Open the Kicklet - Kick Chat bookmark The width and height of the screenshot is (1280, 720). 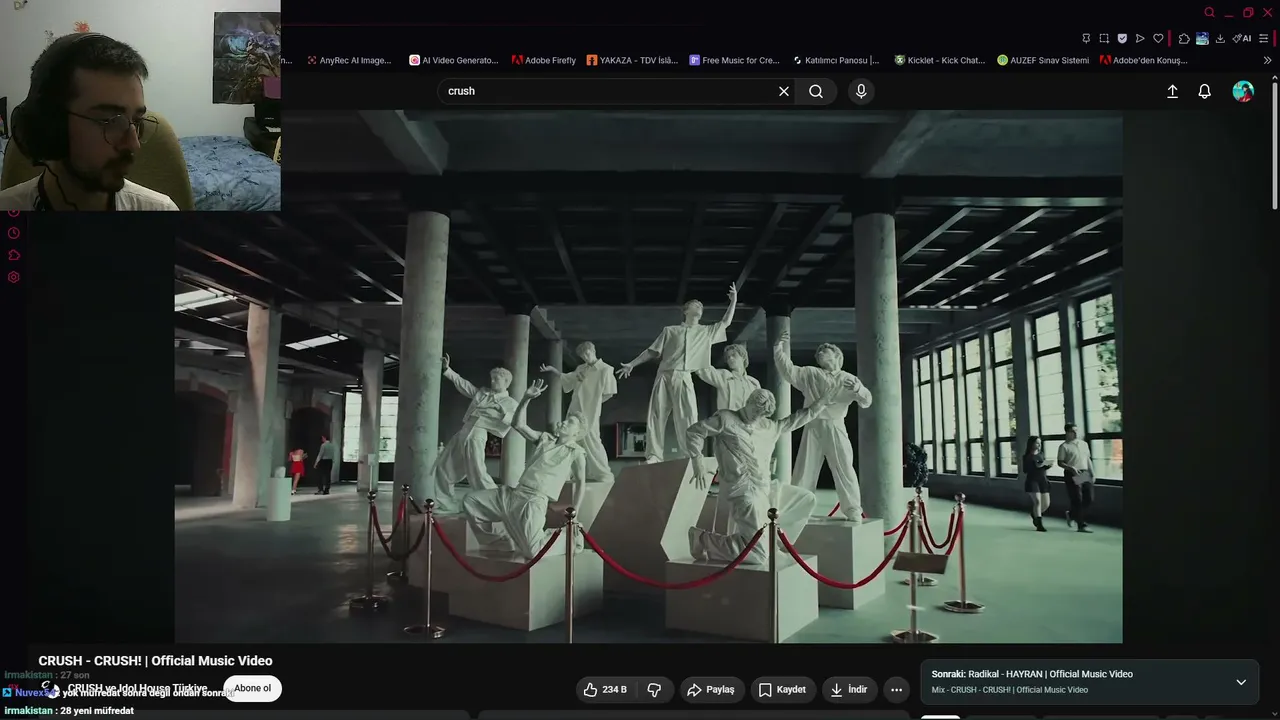pyautogui.click(x=940, y=60)
